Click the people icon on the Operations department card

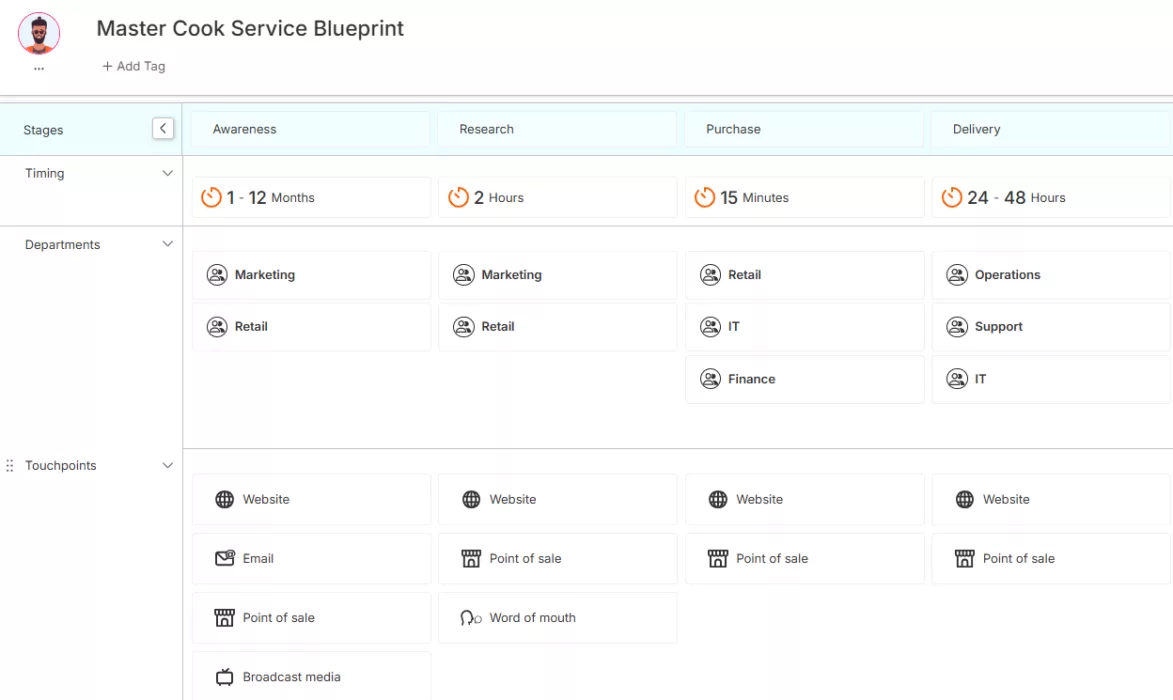(957, 274)
